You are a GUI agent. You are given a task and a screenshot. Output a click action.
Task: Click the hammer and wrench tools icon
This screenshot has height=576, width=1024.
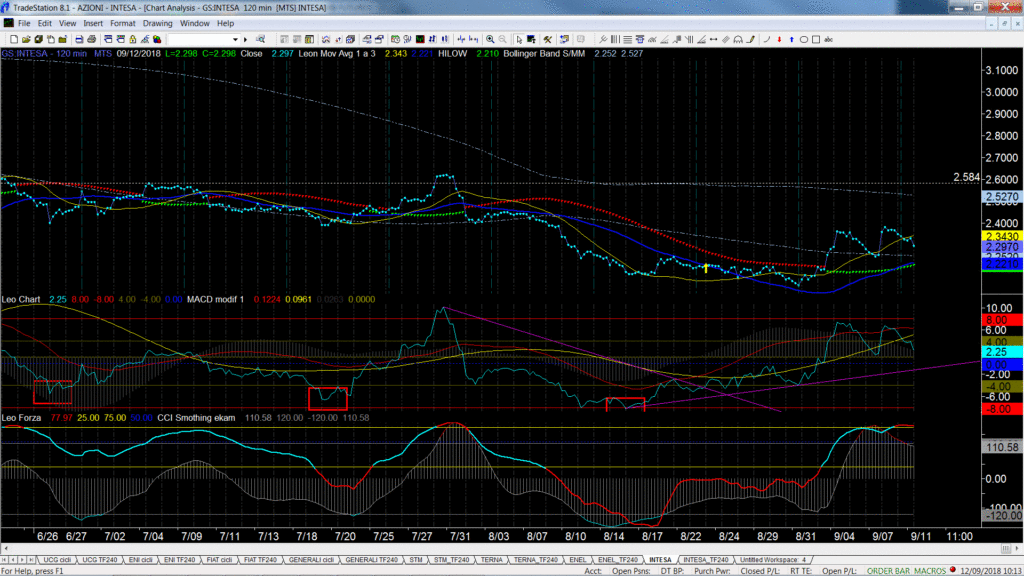click(x=547, y=40)
